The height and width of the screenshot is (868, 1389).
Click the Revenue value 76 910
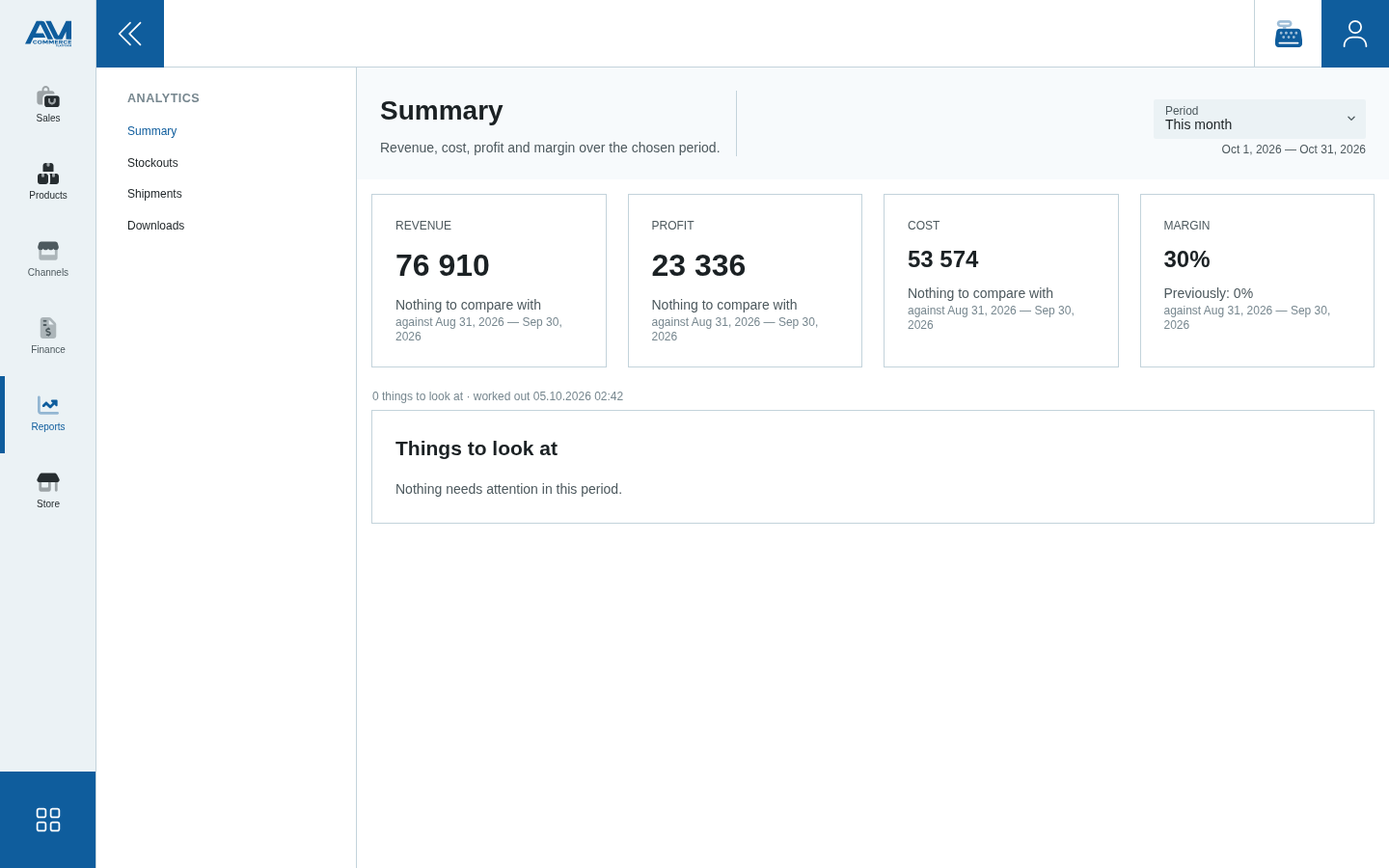(443, 265)
